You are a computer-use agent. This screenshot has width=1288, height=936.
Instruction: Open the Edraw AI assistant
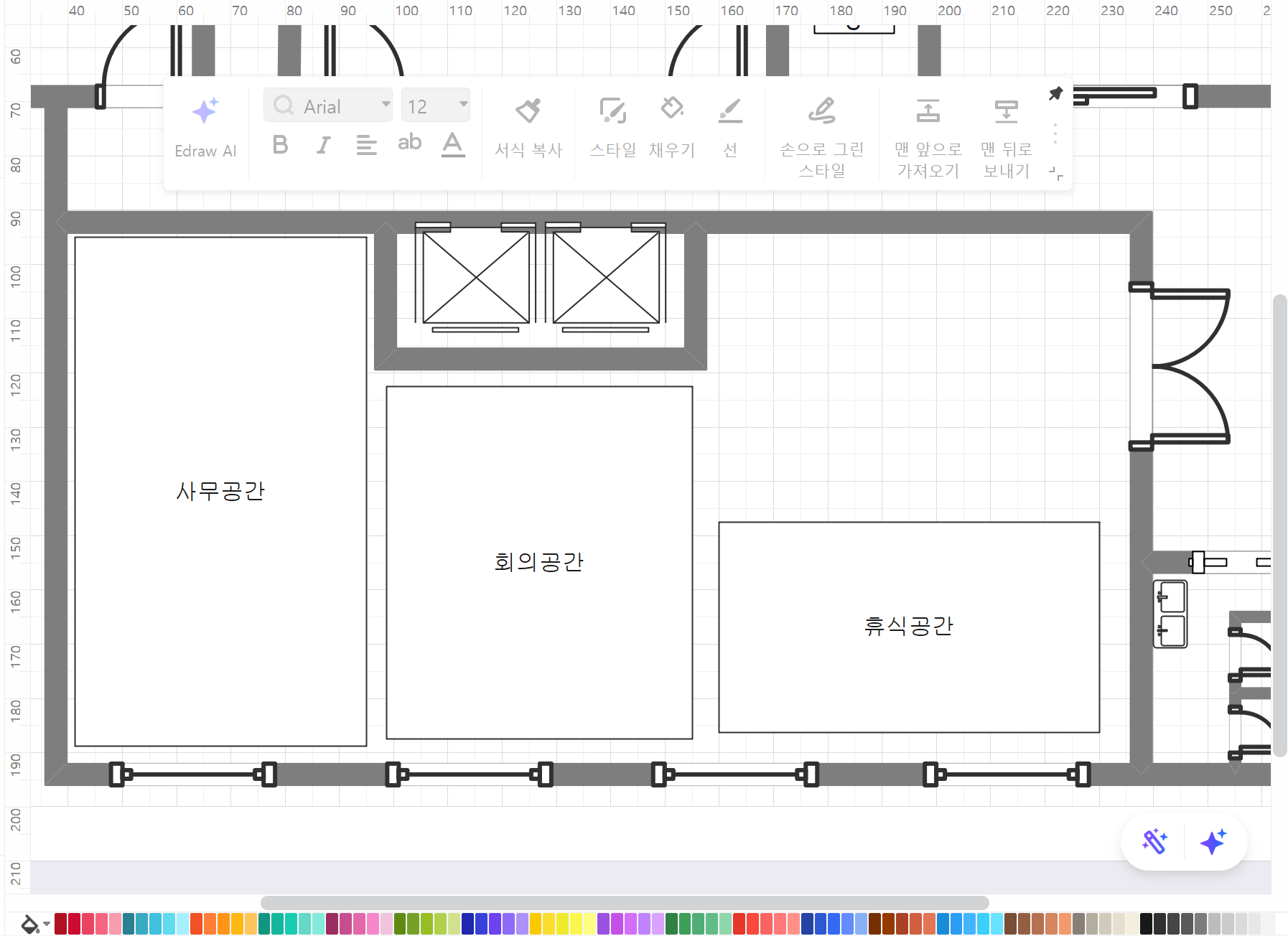(x=205, y=128)
